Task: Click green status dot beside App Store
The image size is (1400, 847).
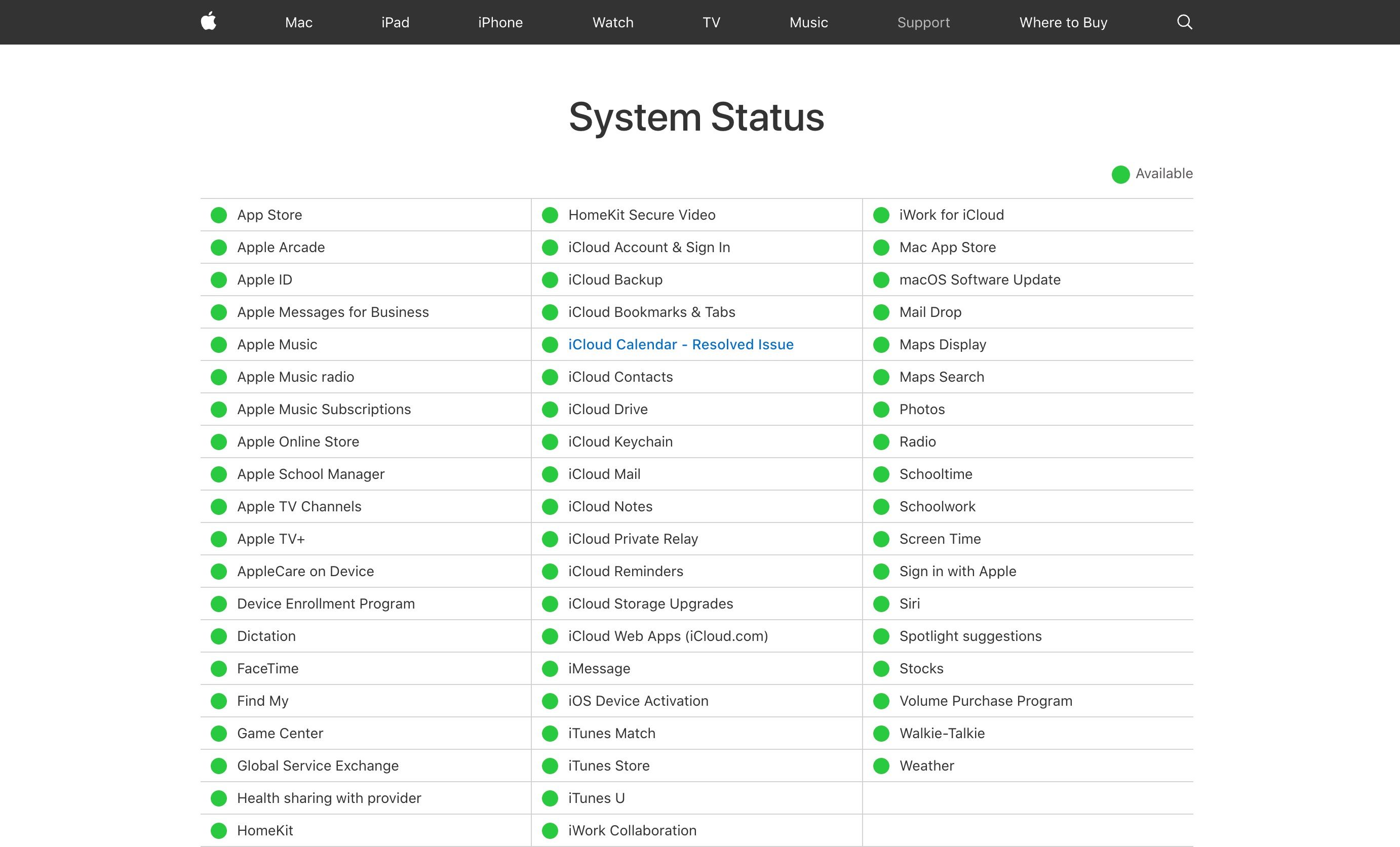Action: (219, 215)
